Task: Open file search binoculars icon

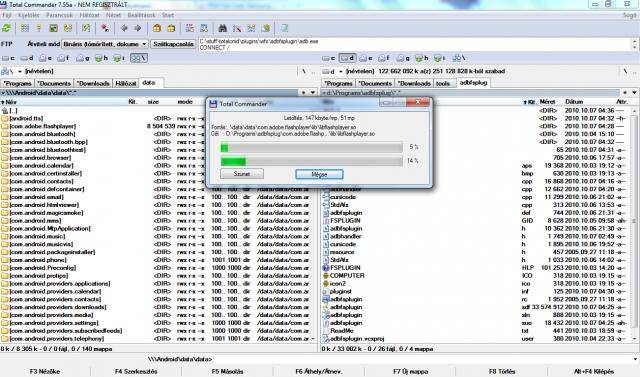Action: click(x=222, y=28)
